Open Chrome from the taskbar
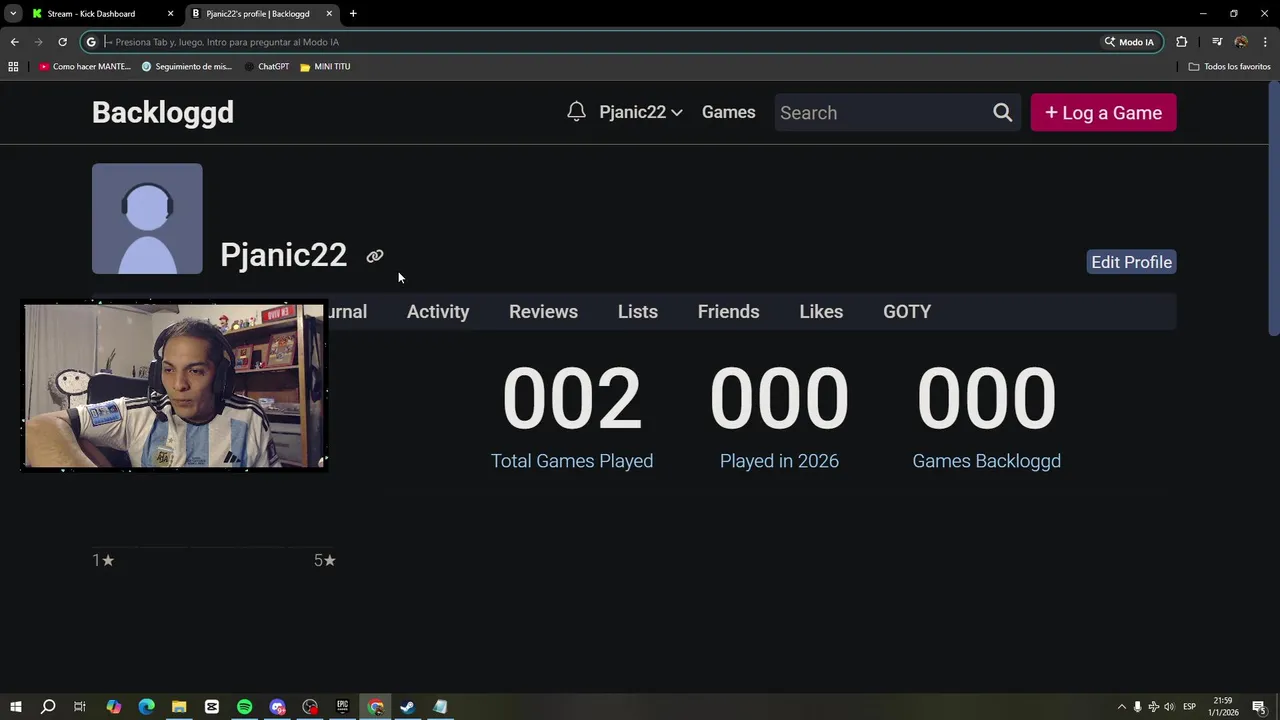The image size is (1280, 720). coord(375,707)
